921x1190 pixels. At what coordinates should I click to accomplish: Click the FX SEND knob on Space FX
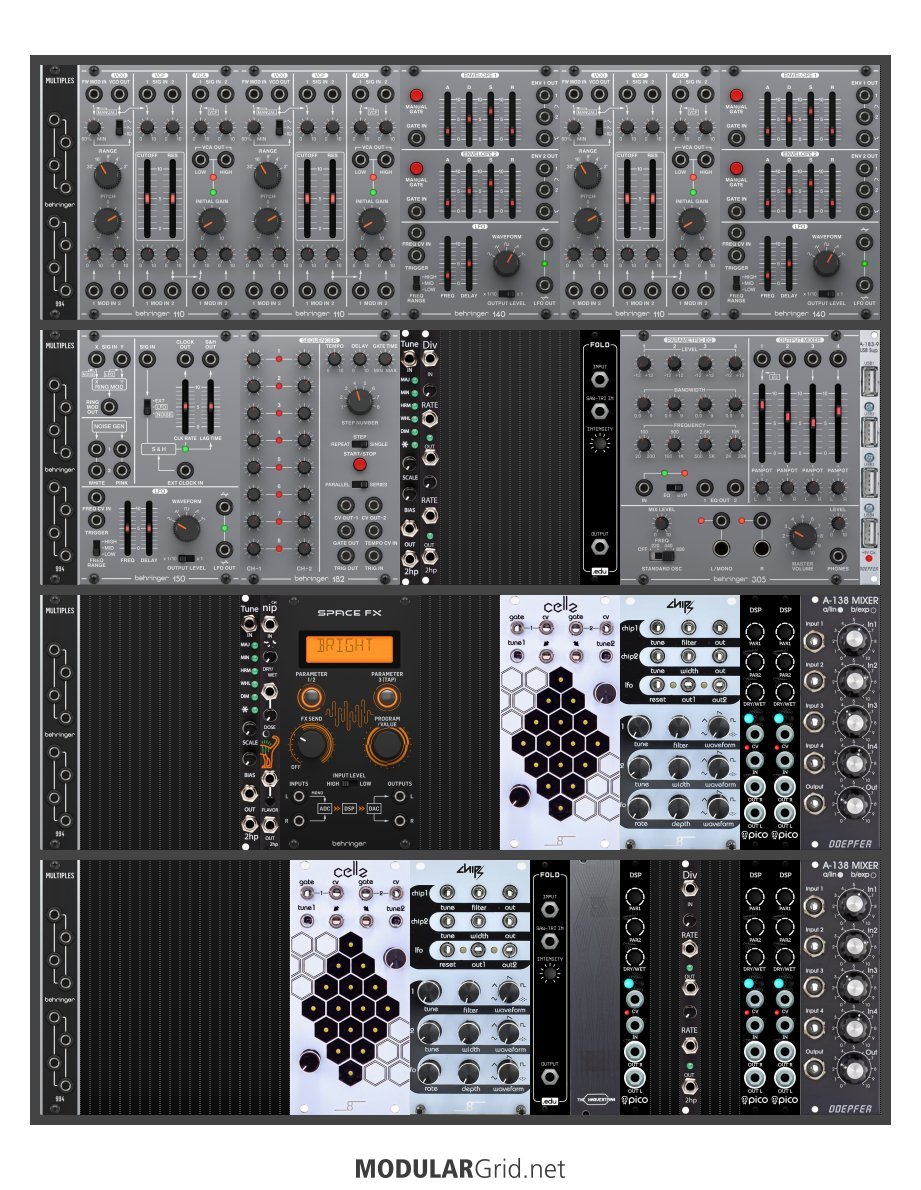tap(310, 743)
